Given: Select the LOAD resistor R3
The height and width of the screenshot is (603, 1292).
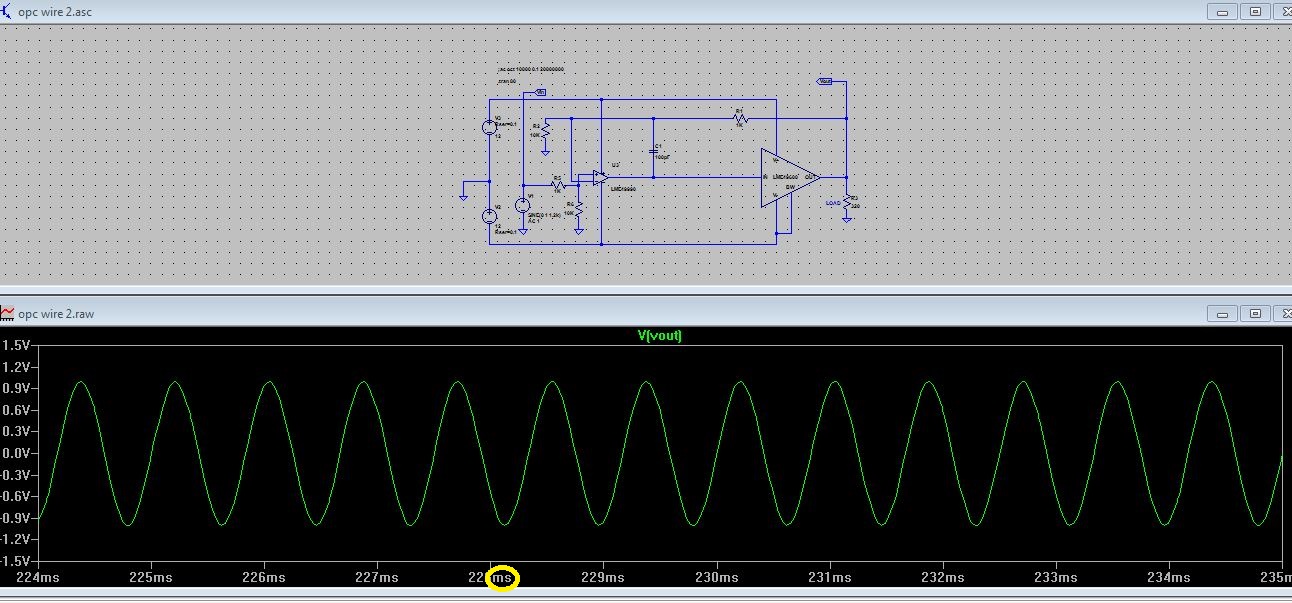Looking at the screenshot, I should (848, 203).
